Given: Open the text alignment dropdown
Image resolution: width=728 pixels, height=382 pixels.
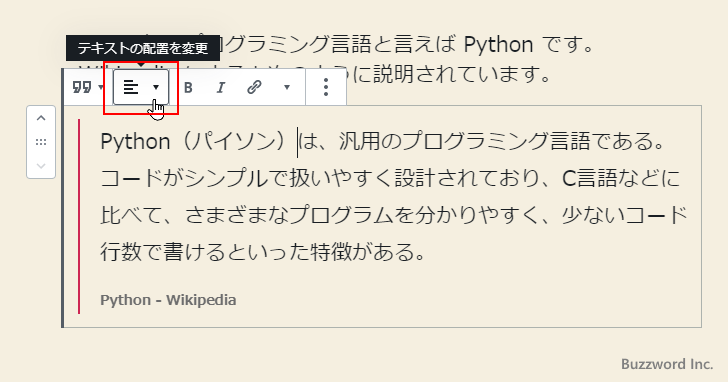Looking at the screenshot, I should point(141,87).
